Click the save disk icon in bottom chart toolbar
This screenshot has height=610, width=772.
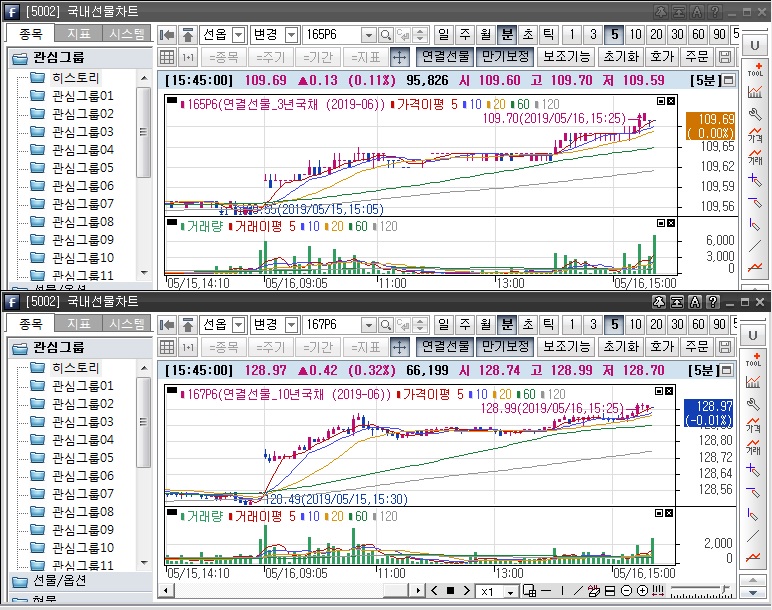[x=724, y=346]
